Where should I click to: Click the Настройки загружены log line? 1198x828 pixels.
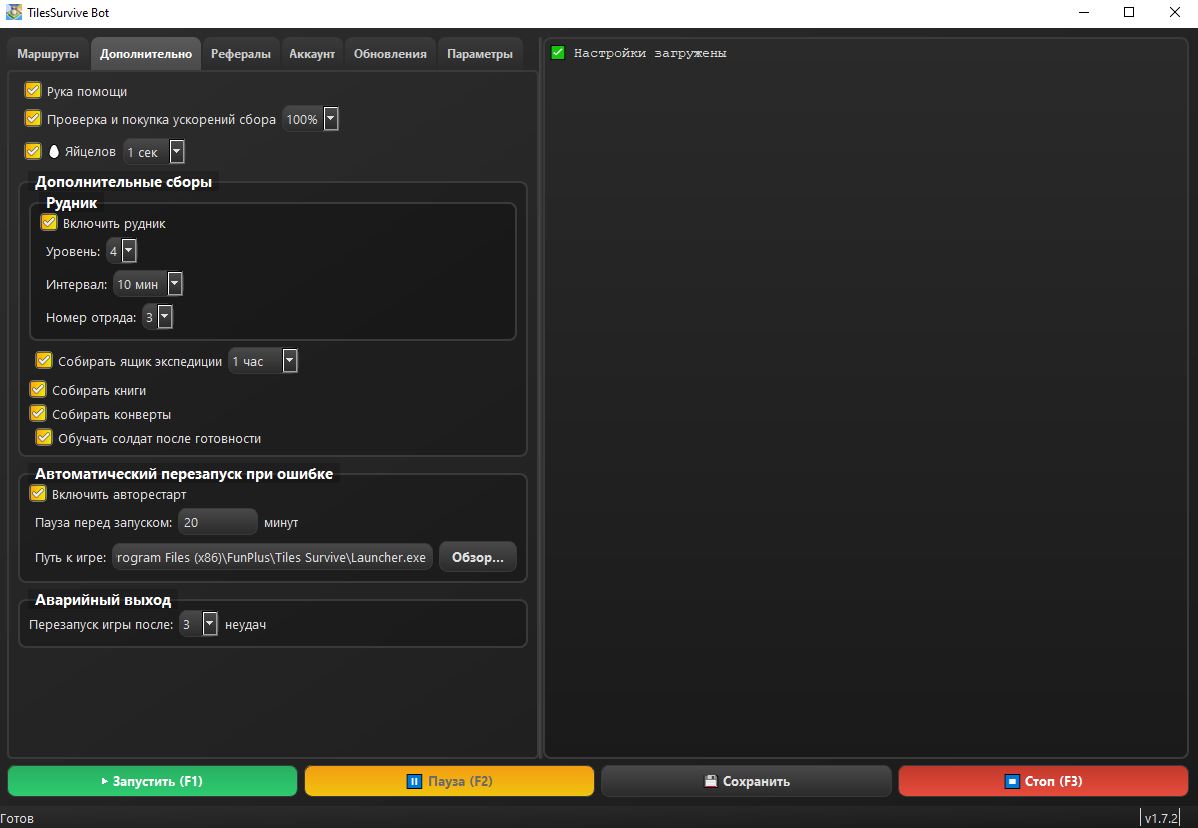pos(649,53)
